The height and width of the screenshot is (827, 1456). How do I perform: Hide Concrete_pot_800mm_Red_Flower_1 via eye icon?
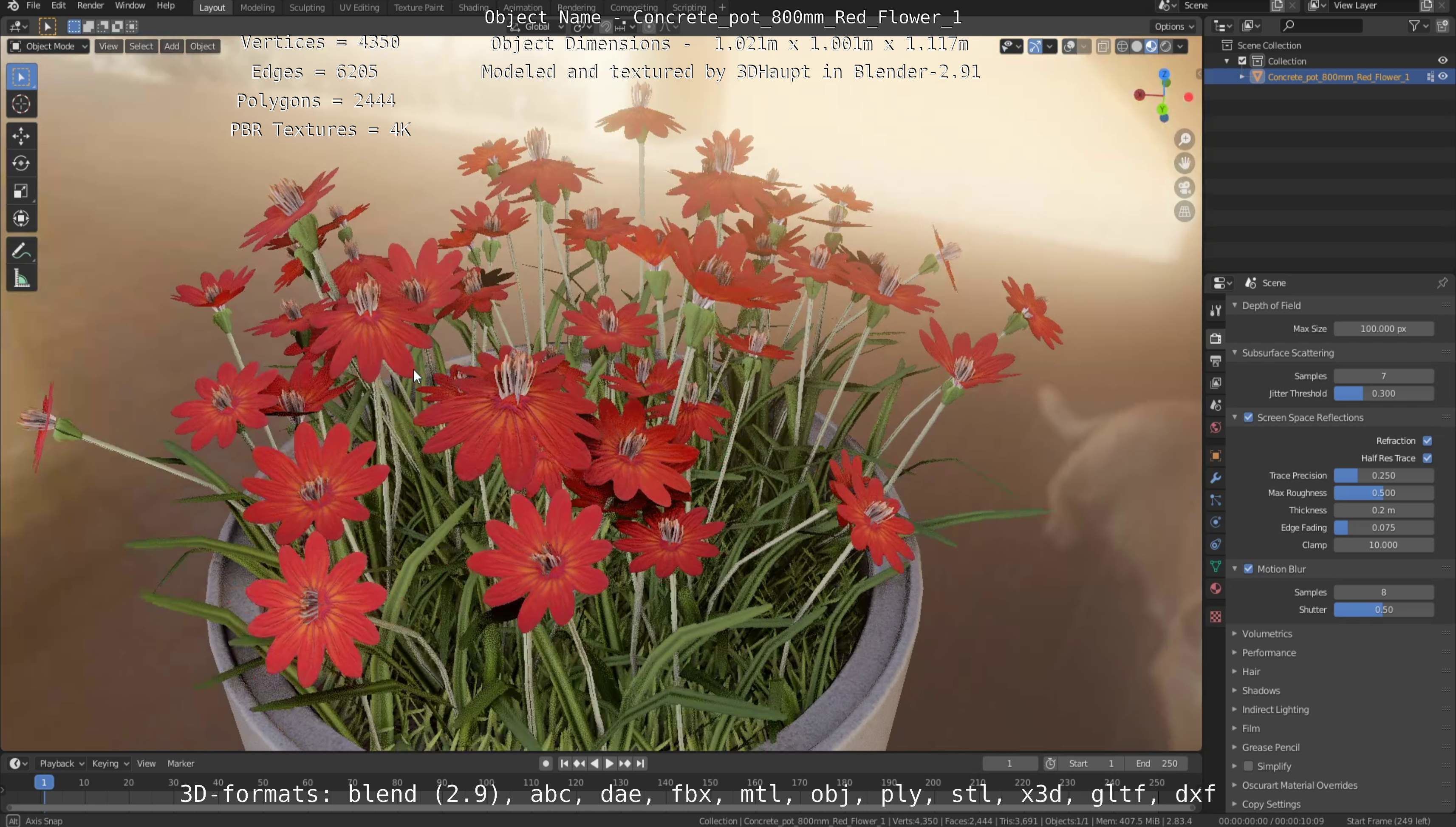[1443, 76]
